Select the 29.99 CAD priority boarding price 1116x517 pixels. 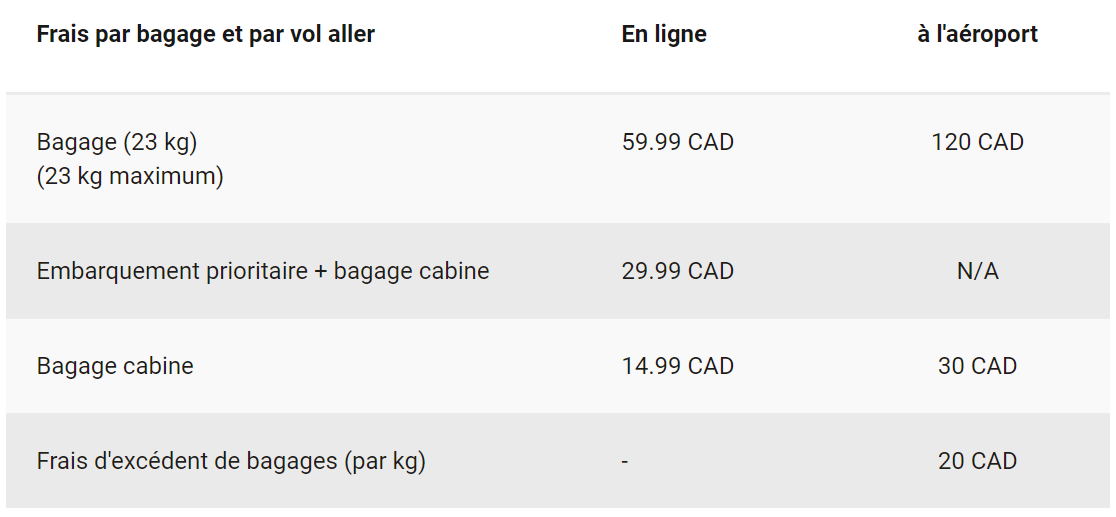pos(677,271)
